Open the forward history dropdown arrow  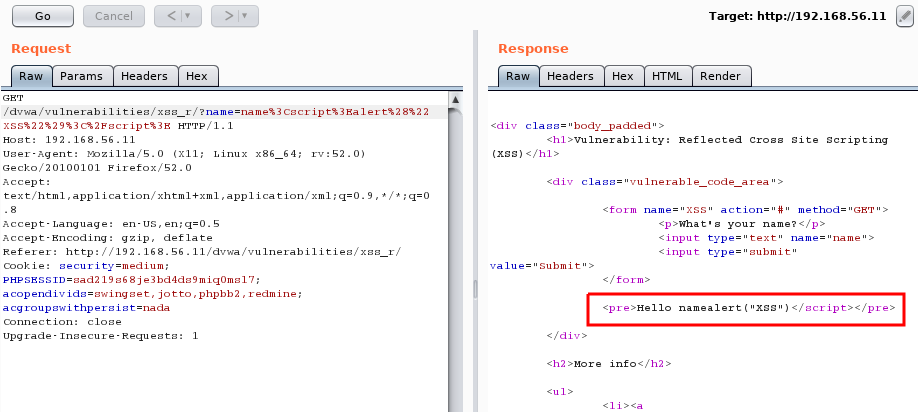(245, 16)
